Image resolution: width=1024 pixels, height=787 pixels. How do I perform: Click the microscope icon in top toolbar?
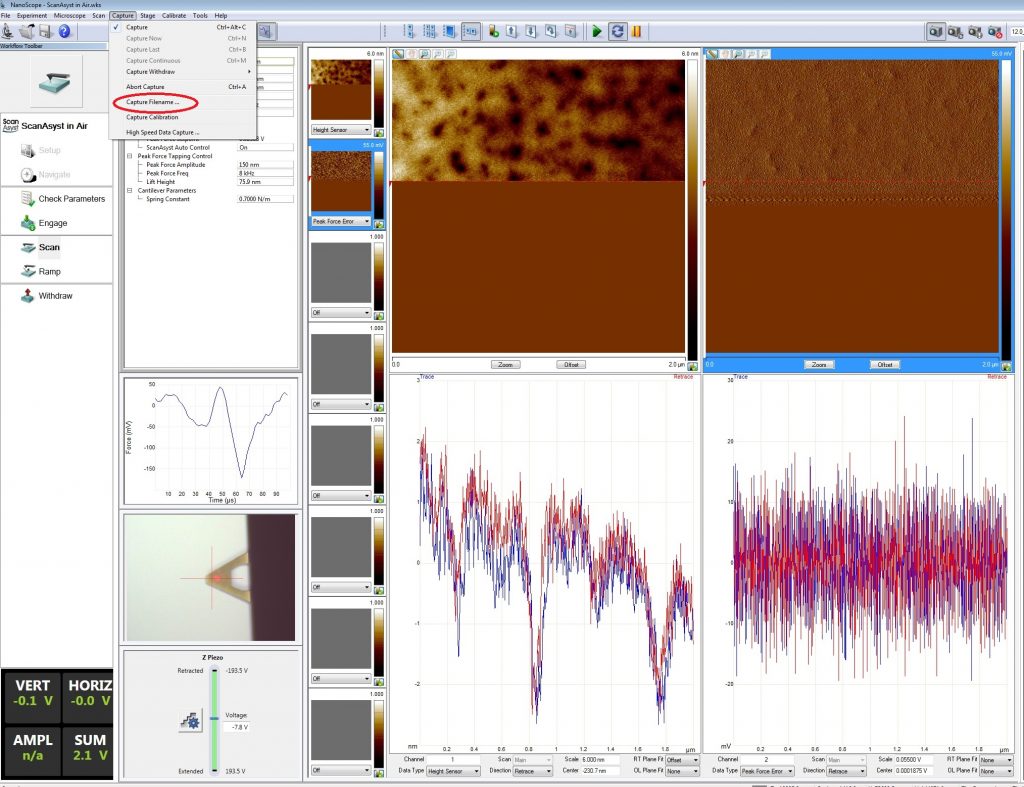[x=9, y=32]
